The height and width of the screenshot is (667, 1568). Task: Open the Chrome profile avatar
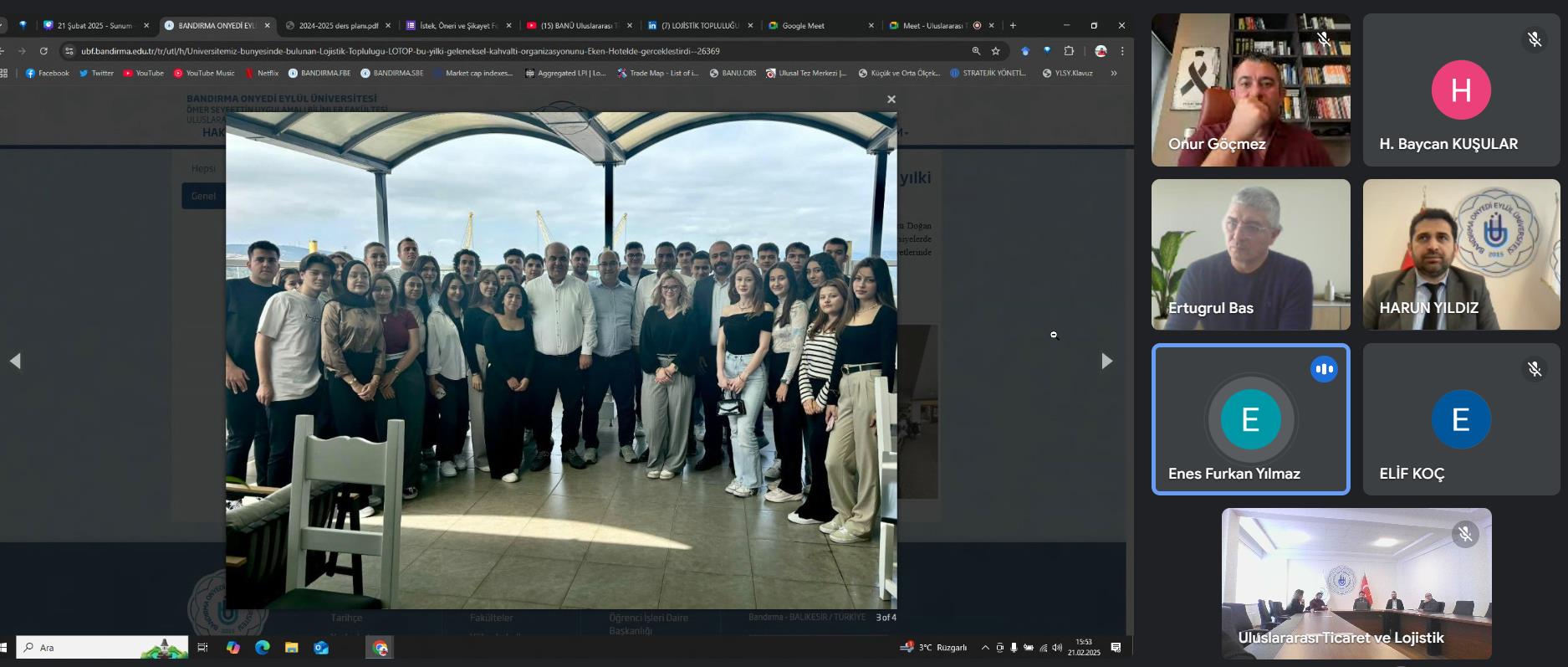(x=1101, y=51)
